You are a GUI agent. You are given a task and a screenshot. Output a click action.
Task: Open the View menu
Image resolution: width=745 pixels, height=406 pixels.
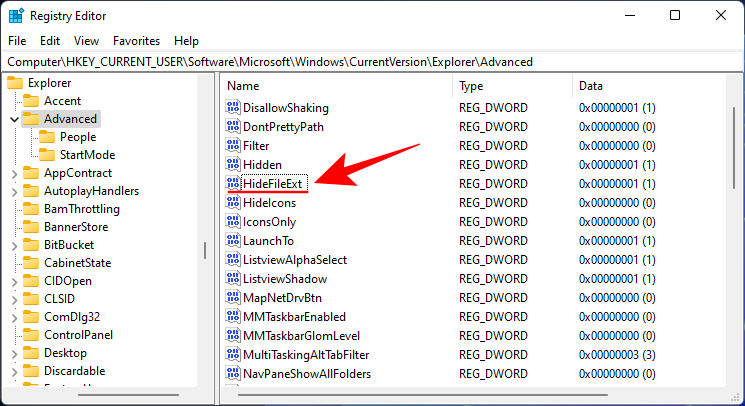tap(86, 41)
